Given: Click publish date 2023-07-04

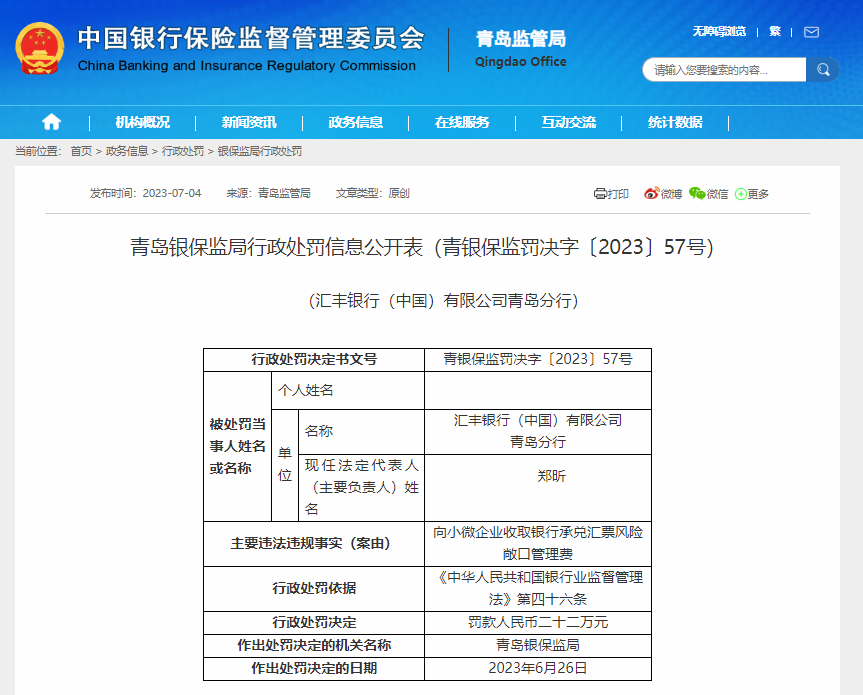Looking at the screenshot, I should (172, 193).
